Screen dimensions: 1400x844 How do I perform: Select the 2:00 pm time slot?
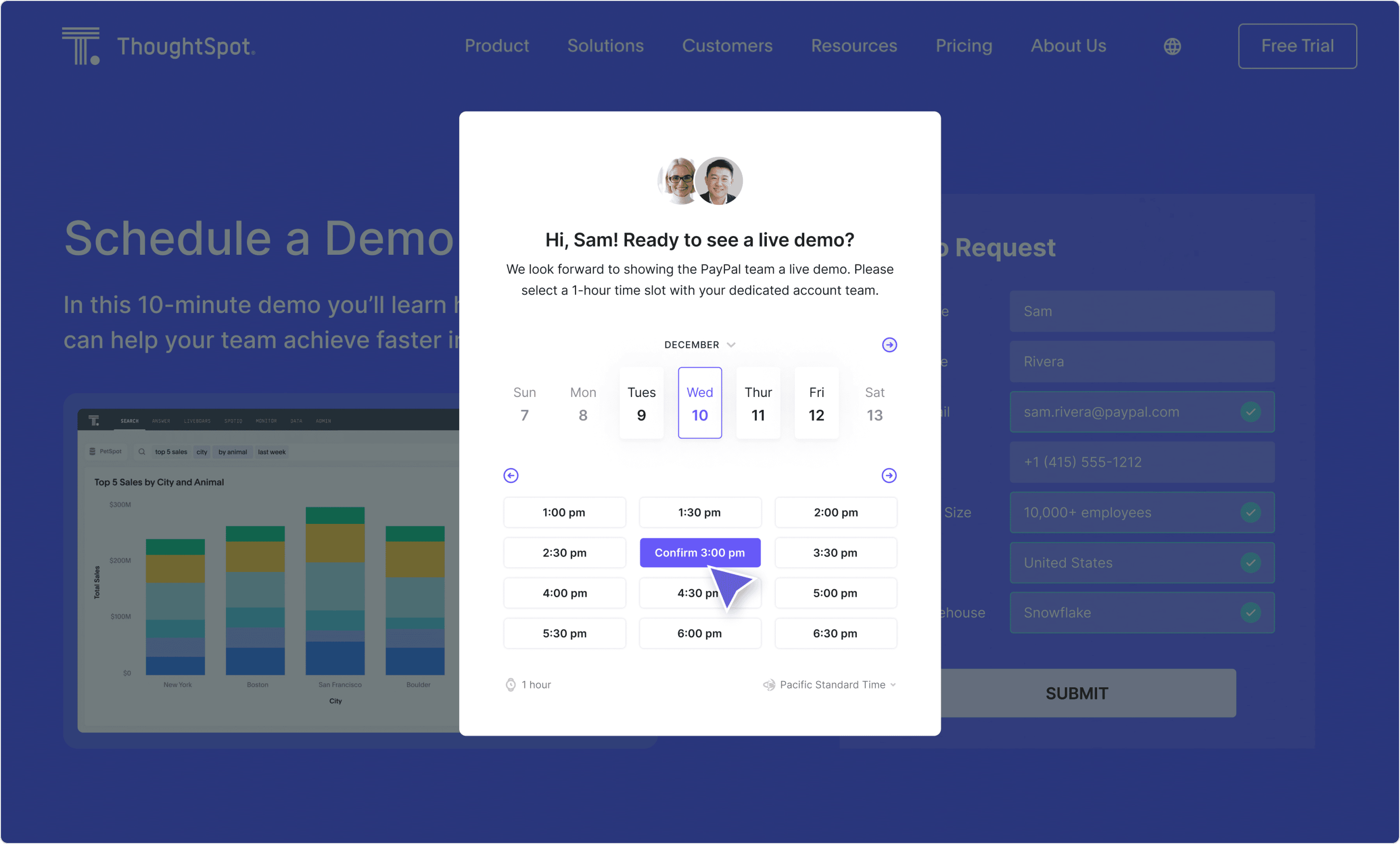(x=836, y=512)
